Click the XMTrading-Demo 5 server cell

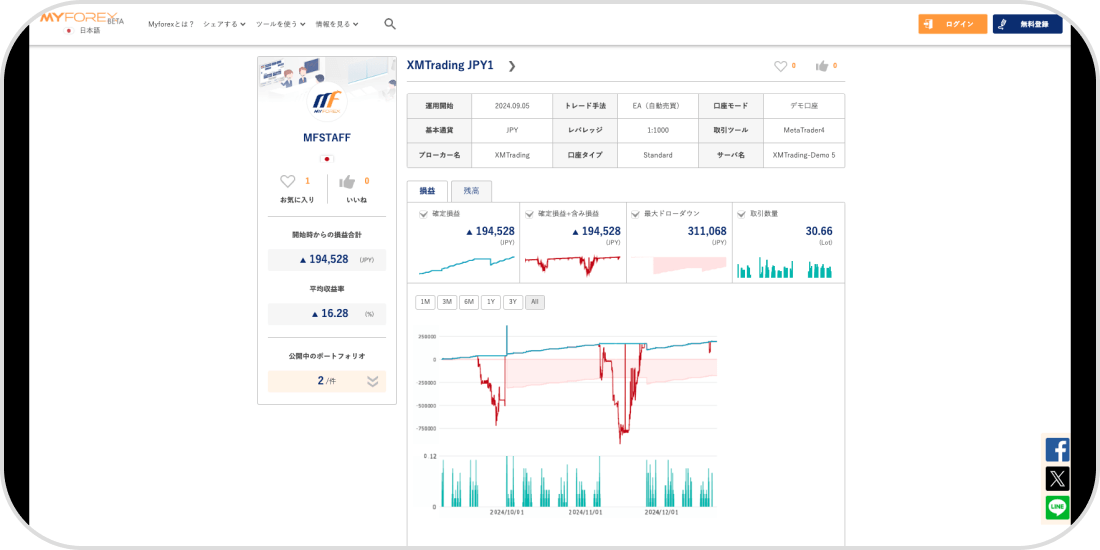[804, 155]
